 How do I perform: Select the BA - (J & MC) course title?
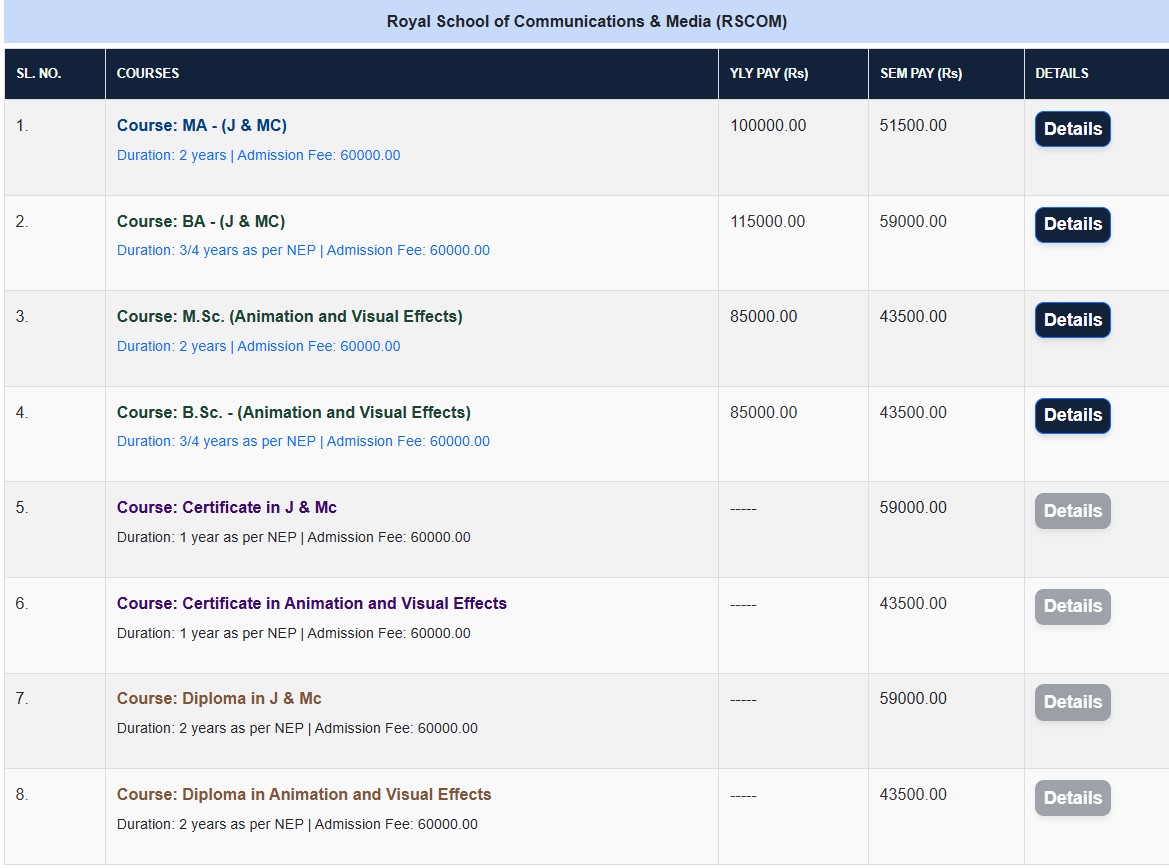(x=201, y=222)
